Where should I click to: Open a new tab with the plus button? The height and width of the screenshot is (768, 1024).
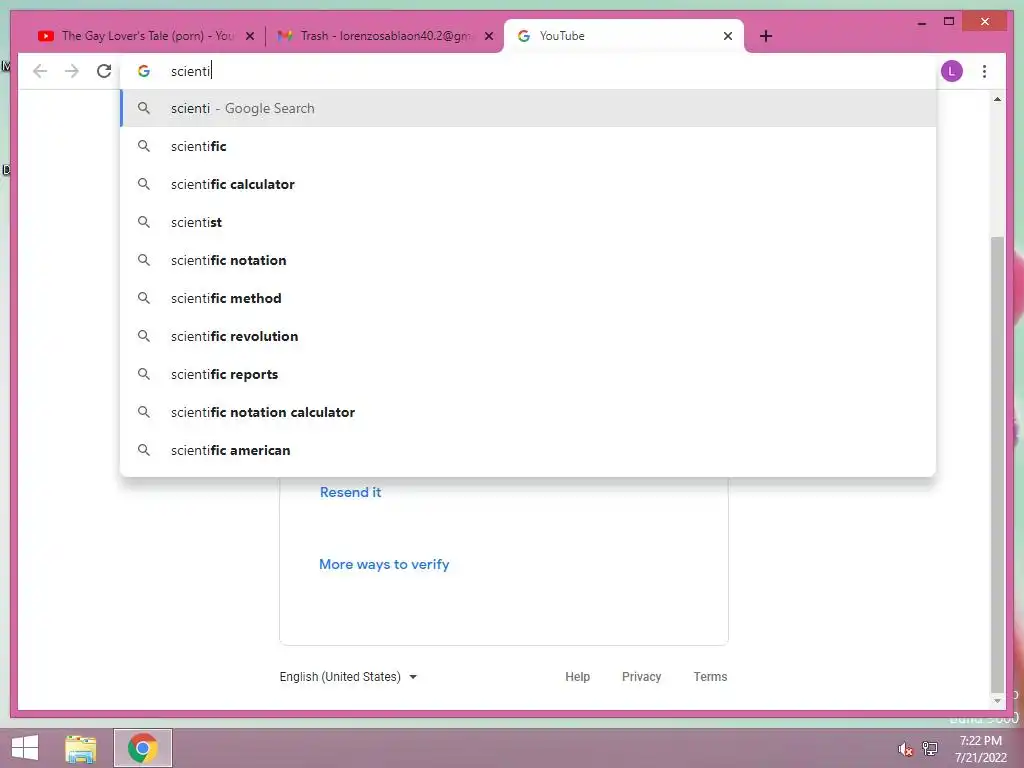[766, 36]
